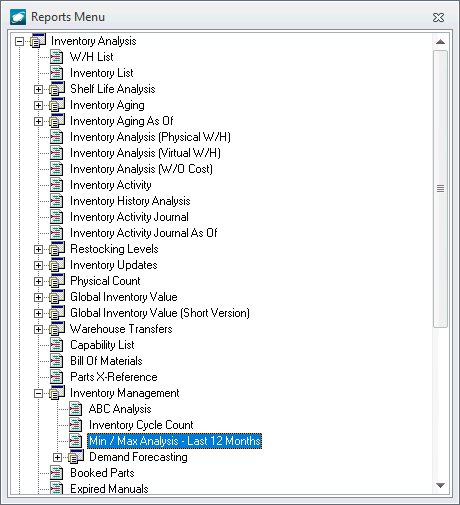
Task: Click the ABC Analysis report icon
Action: [75, 409]
